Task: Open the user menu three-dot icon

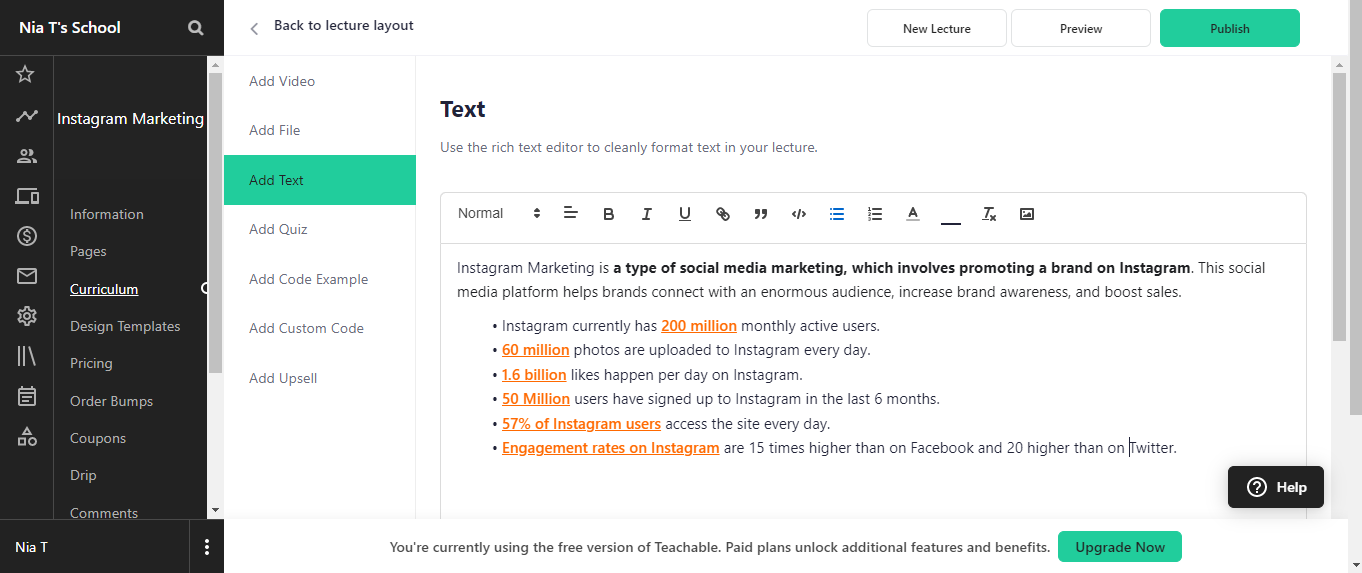Action: pos(207,547)
